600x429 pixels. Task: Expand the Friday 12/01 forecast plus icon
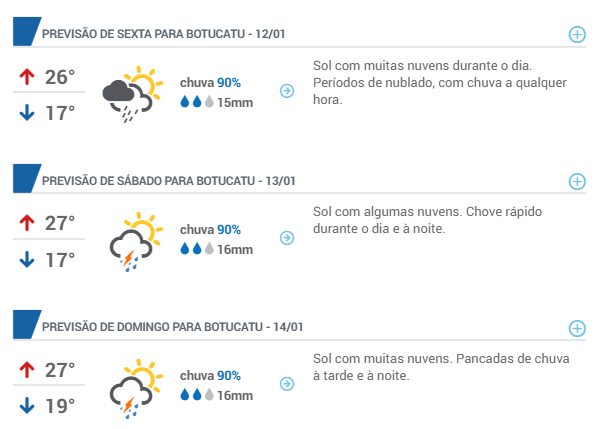(577, 34)
